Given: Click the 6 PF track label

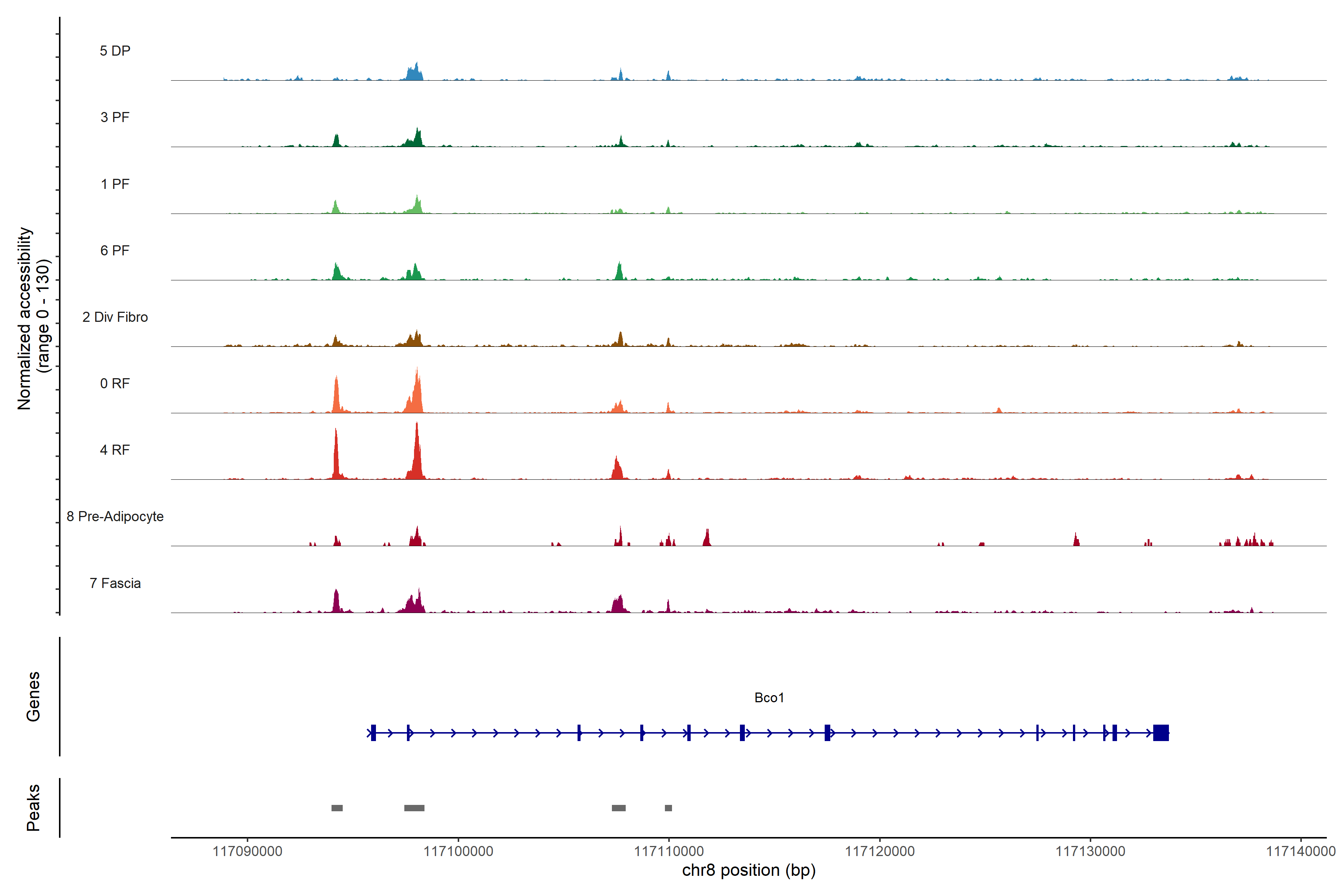Looking at the screenshot, I should pyautogui.click(x=115, y=250).
